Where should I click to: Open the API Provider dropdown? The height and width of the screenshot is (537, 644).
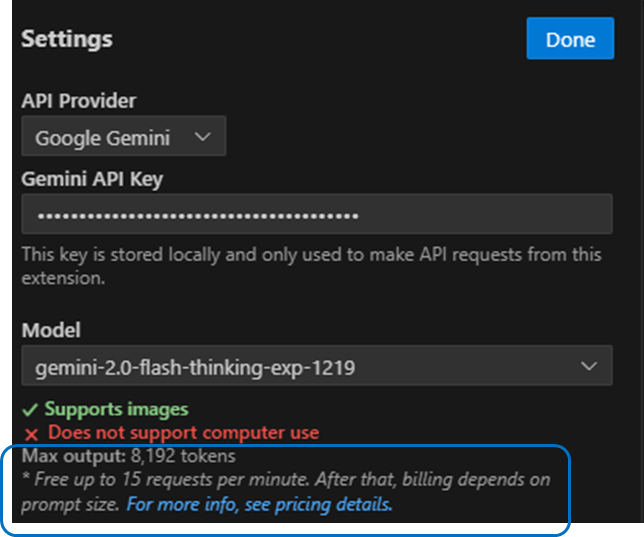pos(123,137)
